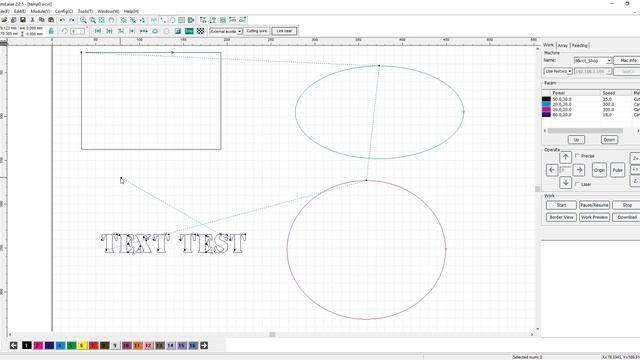Click the Redo arrow icon
Viewport: 640px width, 360px height.
coord(72,20)
